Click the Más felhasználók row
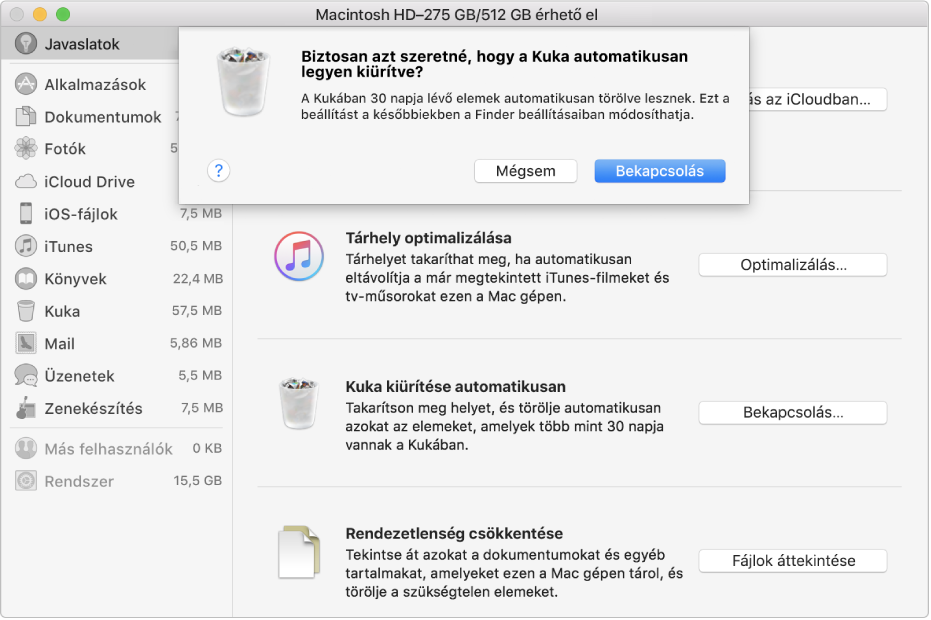 (x=116, y=448)
